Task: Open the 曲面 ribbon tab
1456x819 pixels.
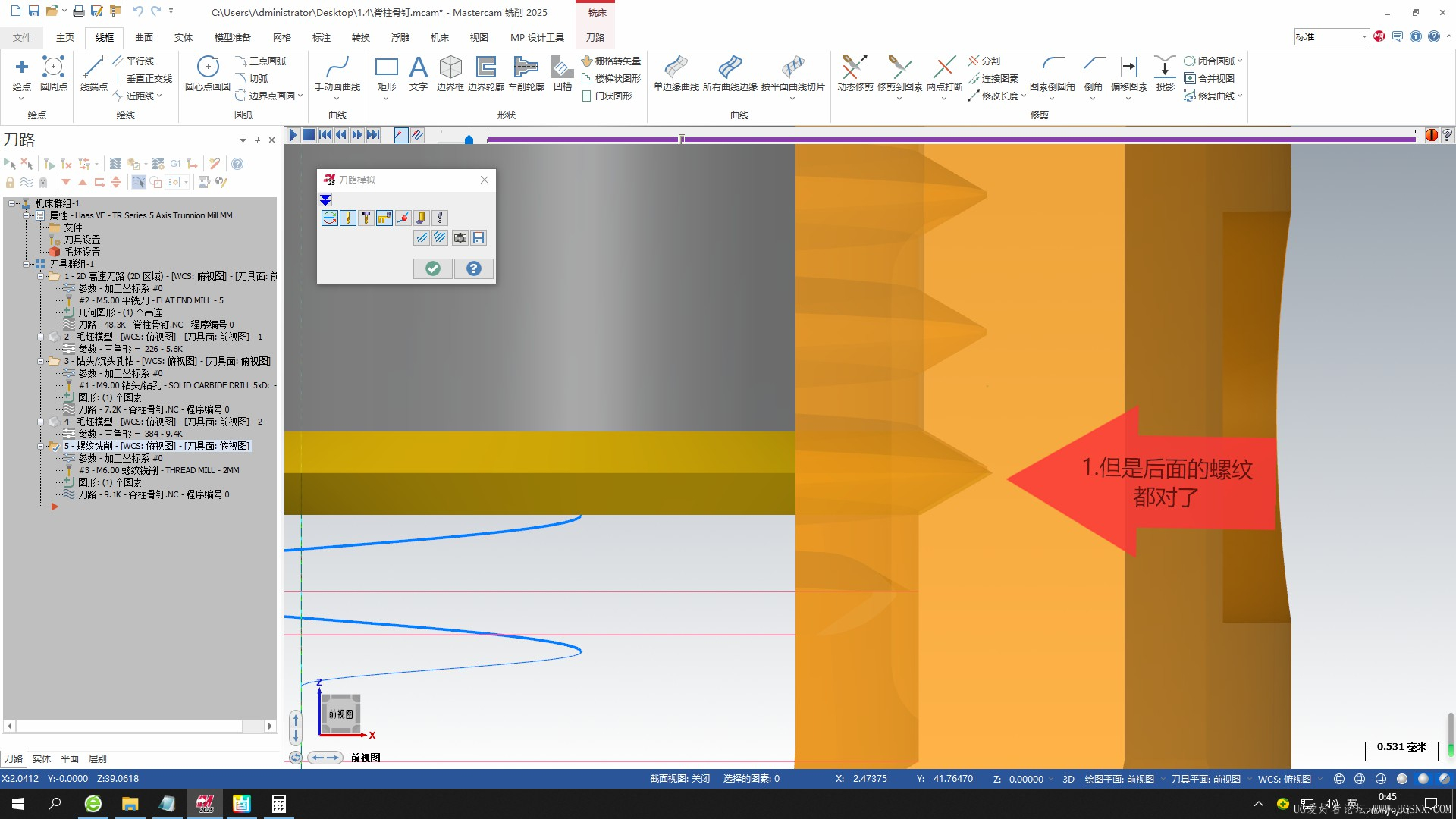Action: coord(143,37)
